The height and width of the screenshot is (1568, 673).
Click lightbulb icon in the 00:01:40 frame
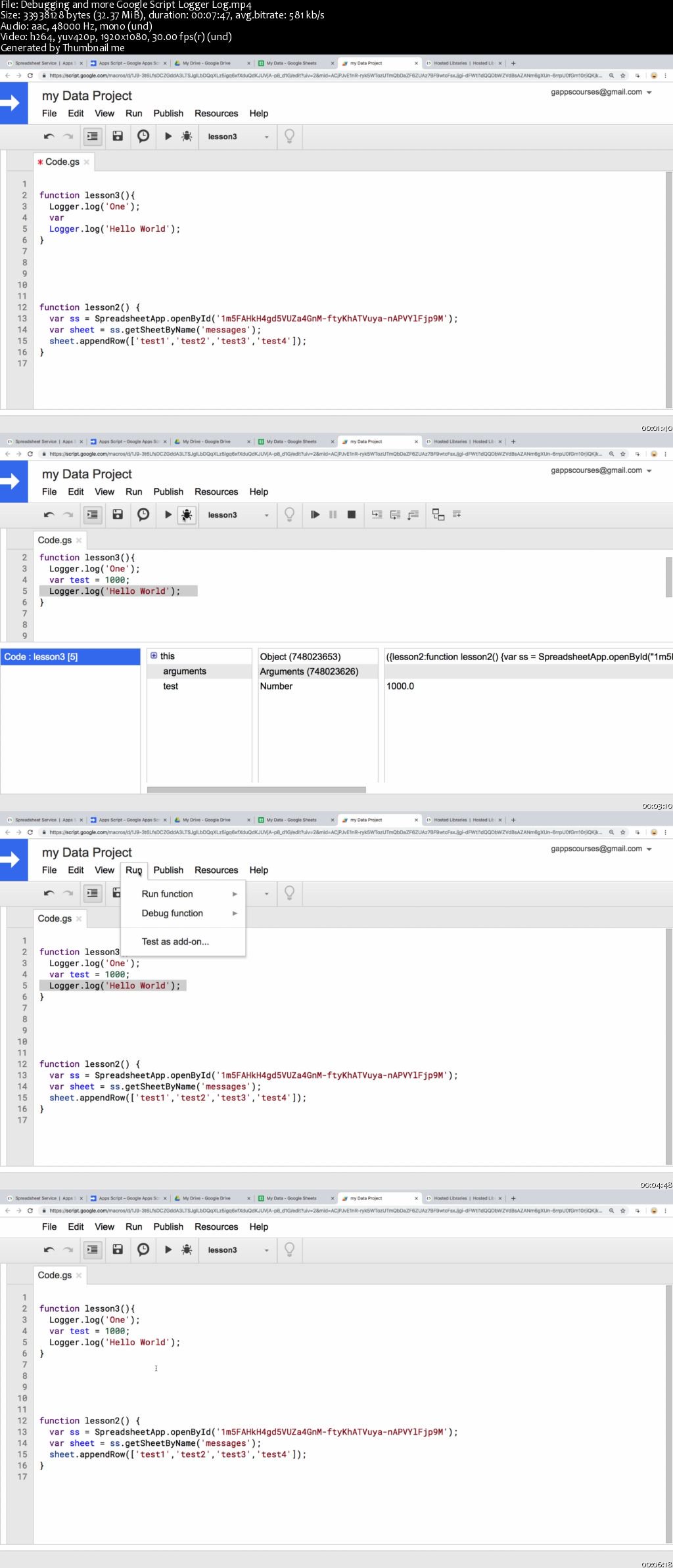click(x=289, y=137)
